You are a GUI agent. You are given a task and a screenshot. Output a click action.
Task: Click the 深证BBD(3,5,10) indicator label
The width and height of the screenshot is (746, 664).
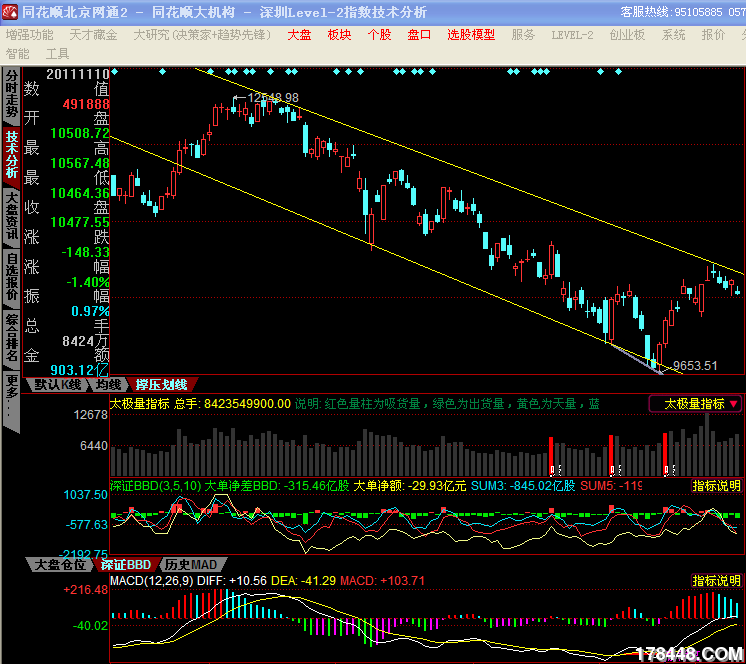(x=156, y=486)
